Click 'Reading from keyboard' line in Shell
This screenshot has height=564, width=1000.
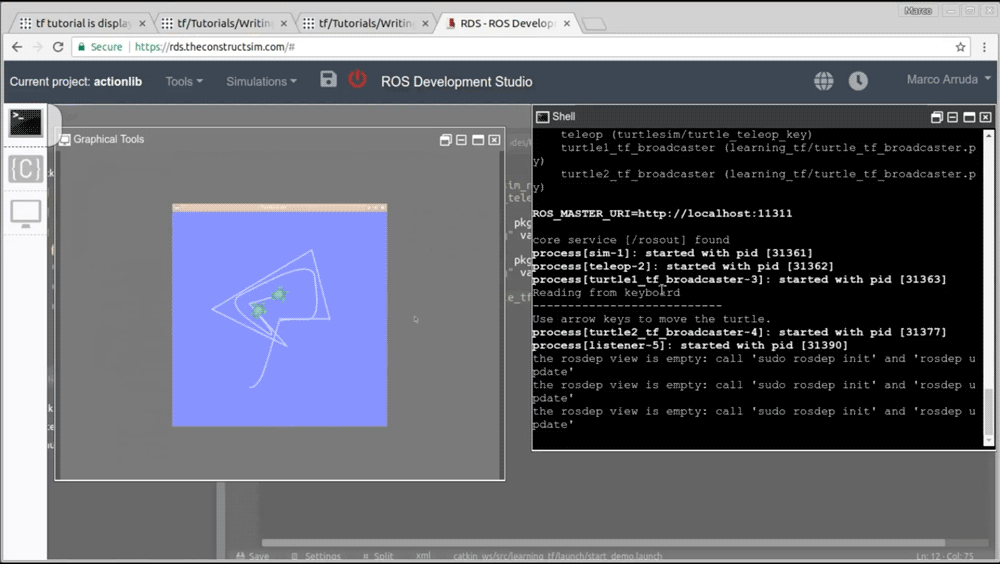[x=606, y=292]
